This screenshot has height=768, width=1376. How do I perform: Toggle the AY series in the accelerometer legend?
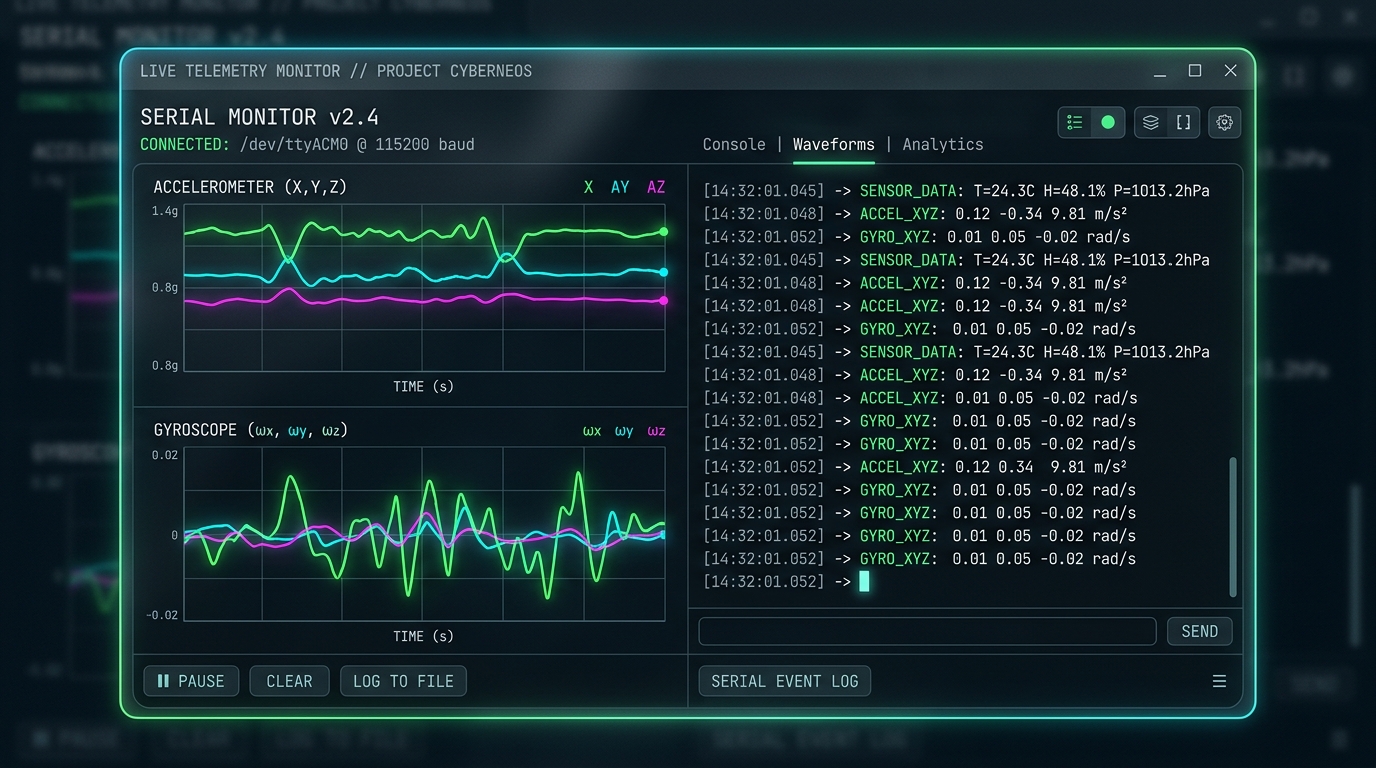tap(620, 187)
